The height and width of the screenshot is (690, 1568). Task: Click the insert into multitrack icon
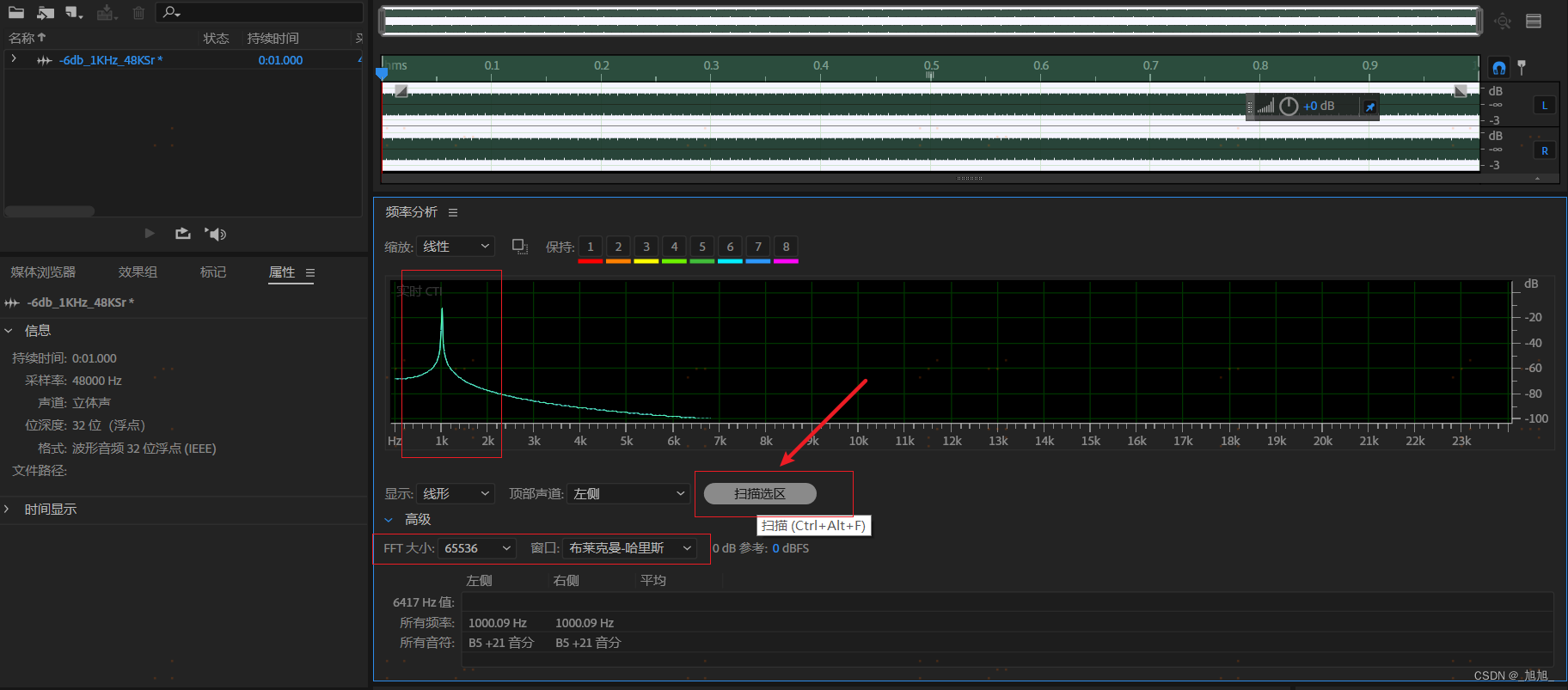pyautogui.click(x=107, y=12)
